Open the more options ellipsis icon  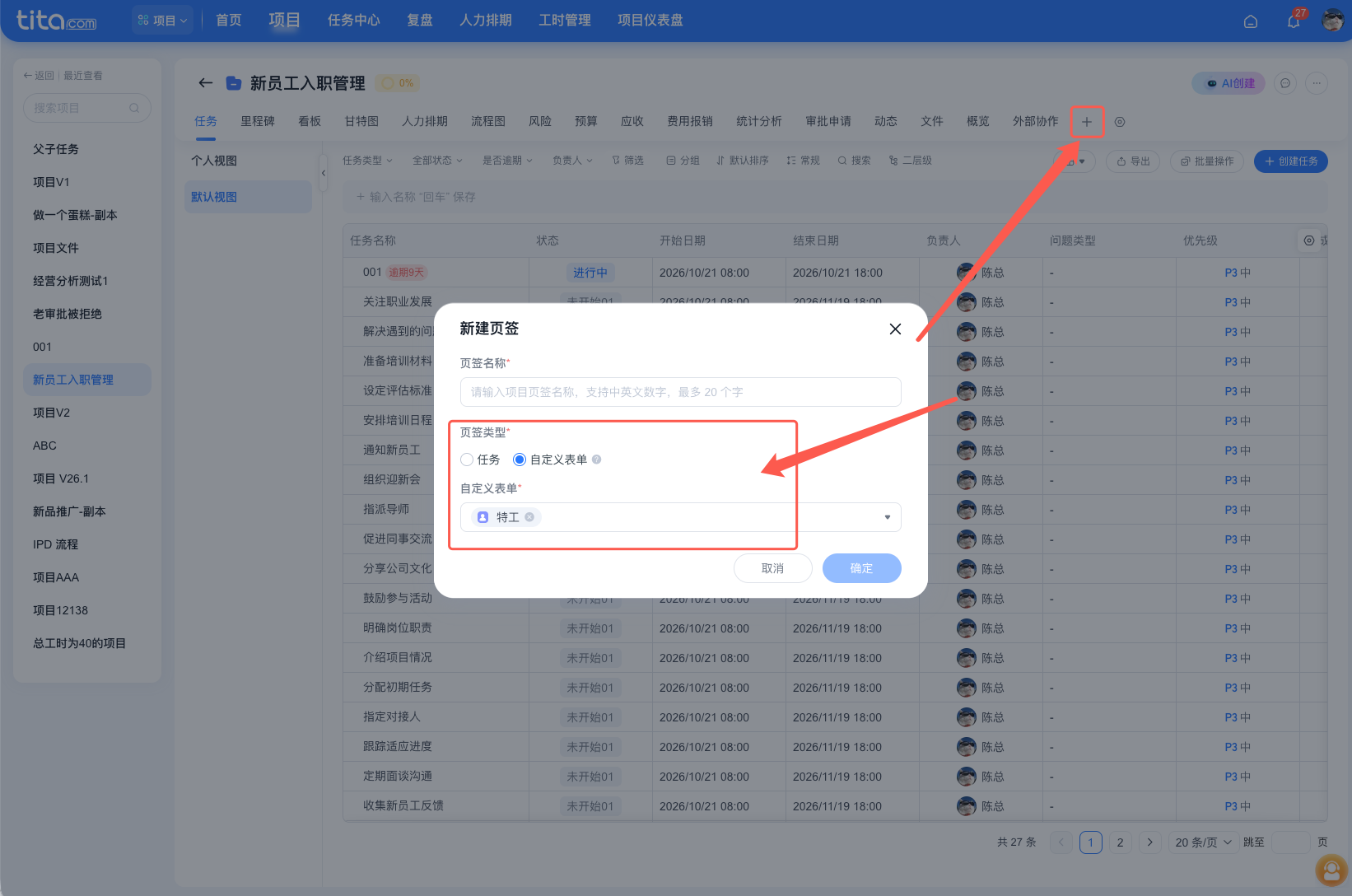pyautogui.click(x=1317, y=83)
